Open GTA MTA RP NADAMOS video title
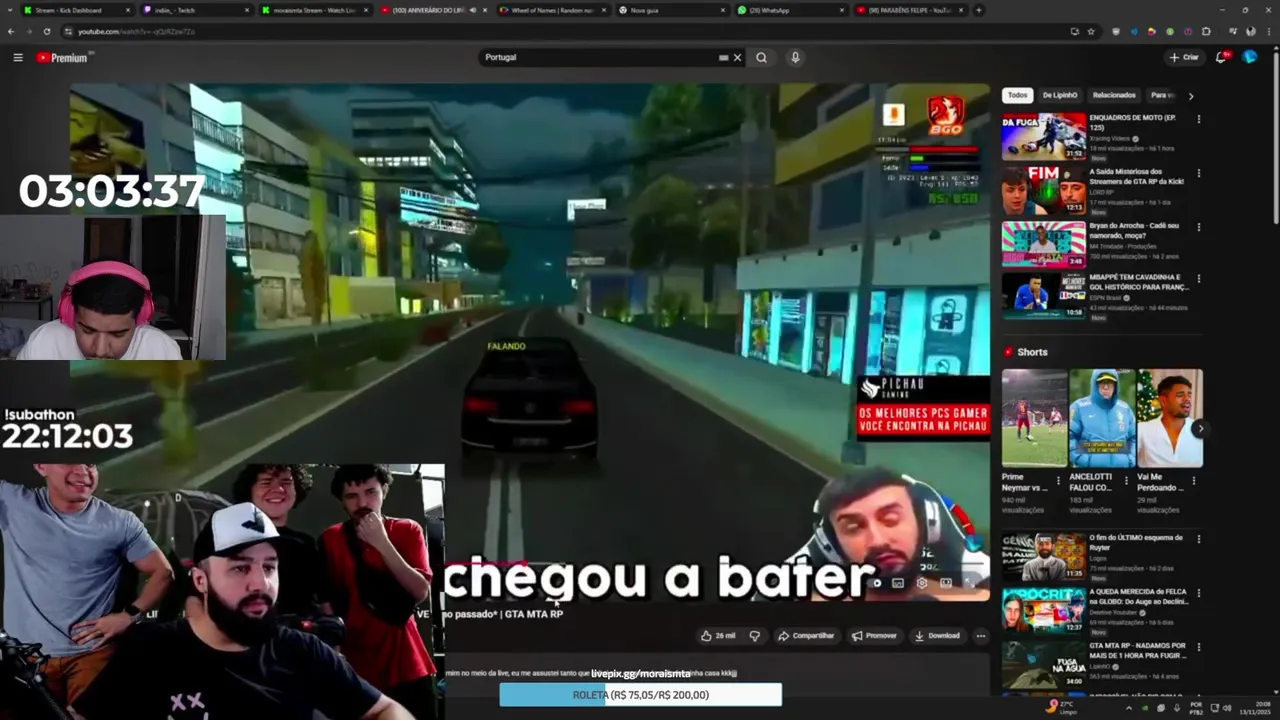1280x720 pixels. click(x=1140, y=650)
